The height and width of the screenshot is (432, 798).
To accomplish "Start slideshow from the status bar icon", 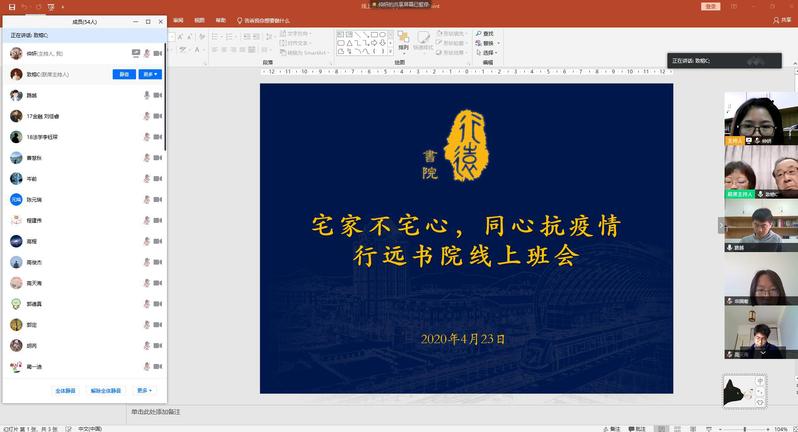I will [710, 428].
